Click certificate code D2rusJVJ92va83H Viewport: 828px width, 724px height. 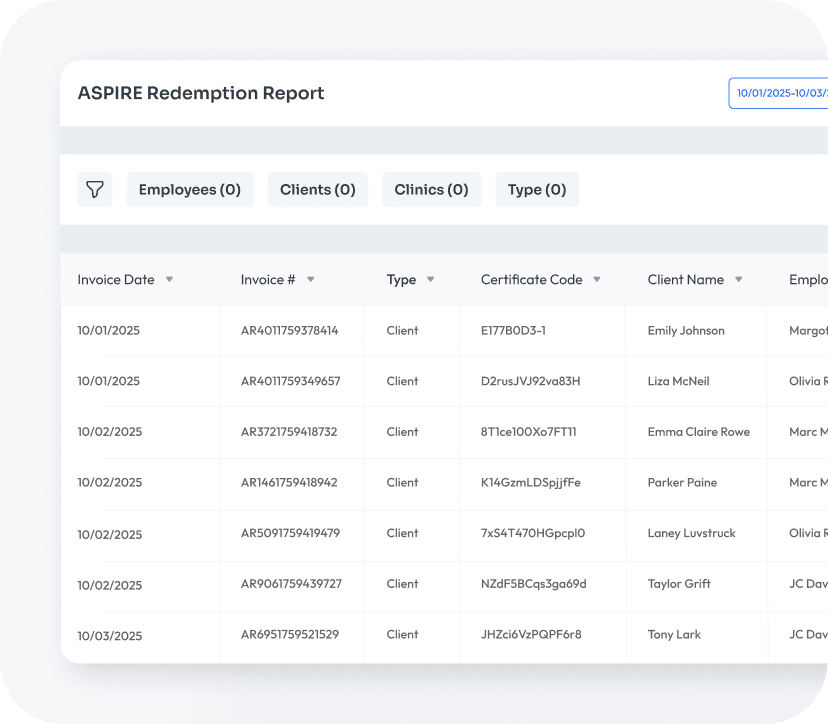coord(530,381)
